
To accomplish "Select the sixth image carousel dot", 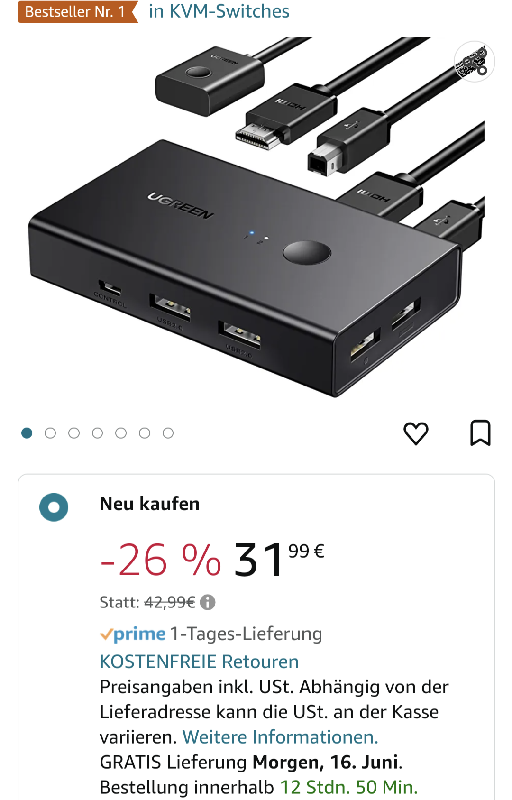I will (144, 433).
